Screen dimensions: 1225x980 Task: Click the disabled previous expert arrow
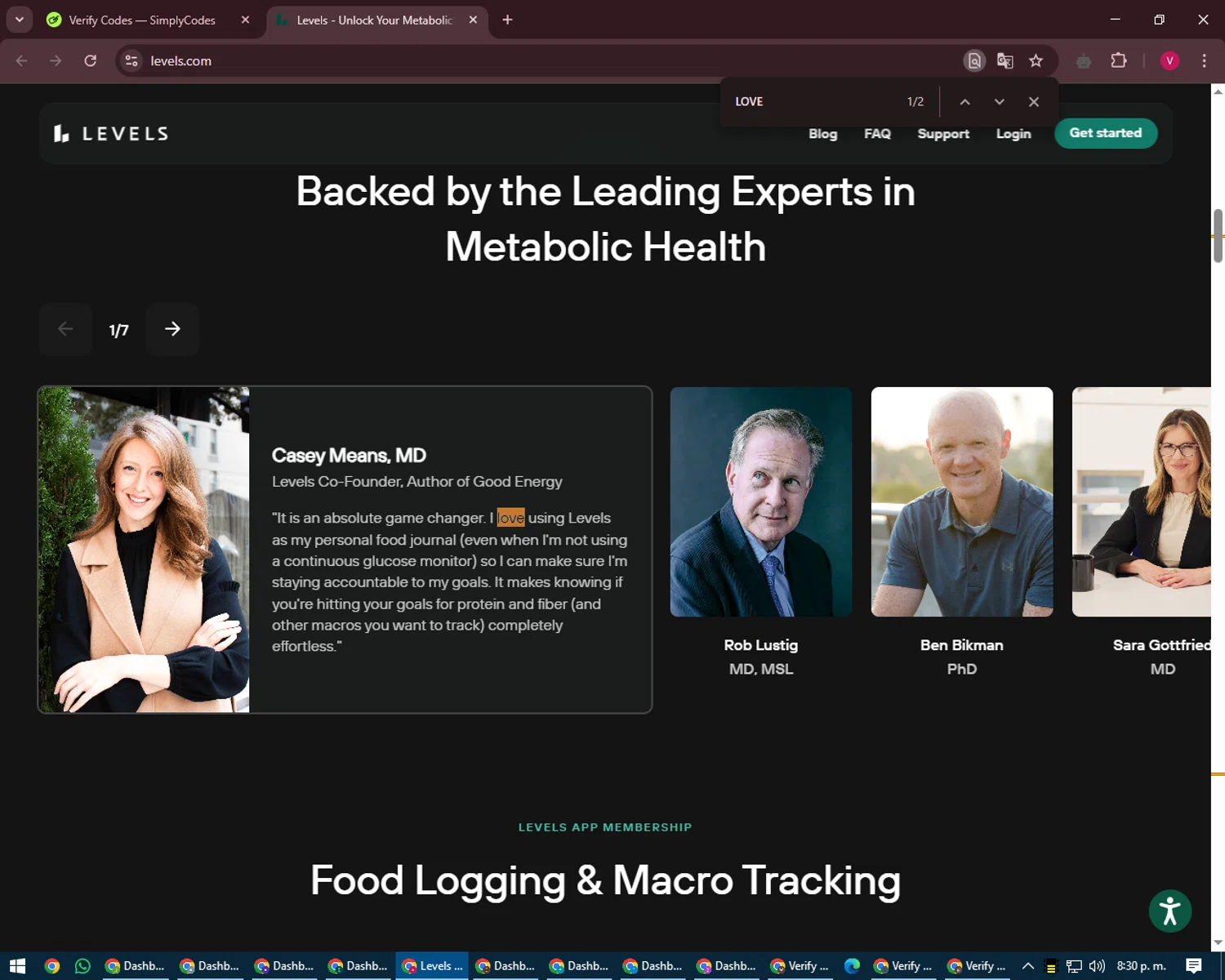[x=65, y=329]
